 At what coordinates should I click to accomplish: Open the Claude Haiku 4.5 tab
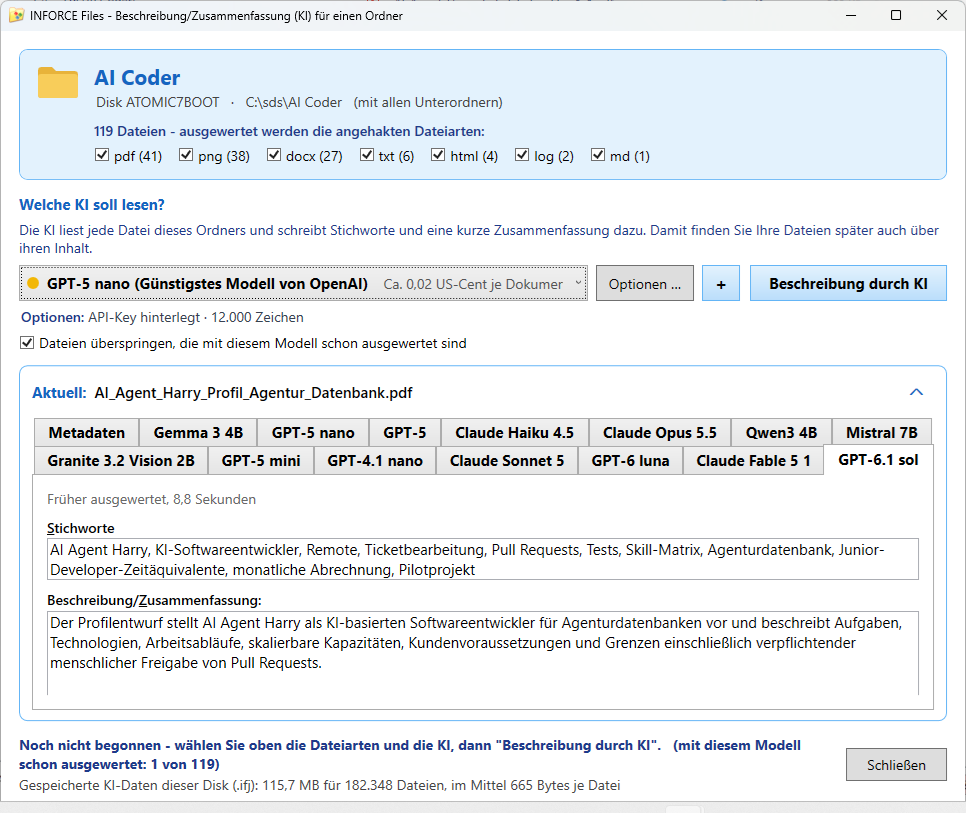coord(514,432)
